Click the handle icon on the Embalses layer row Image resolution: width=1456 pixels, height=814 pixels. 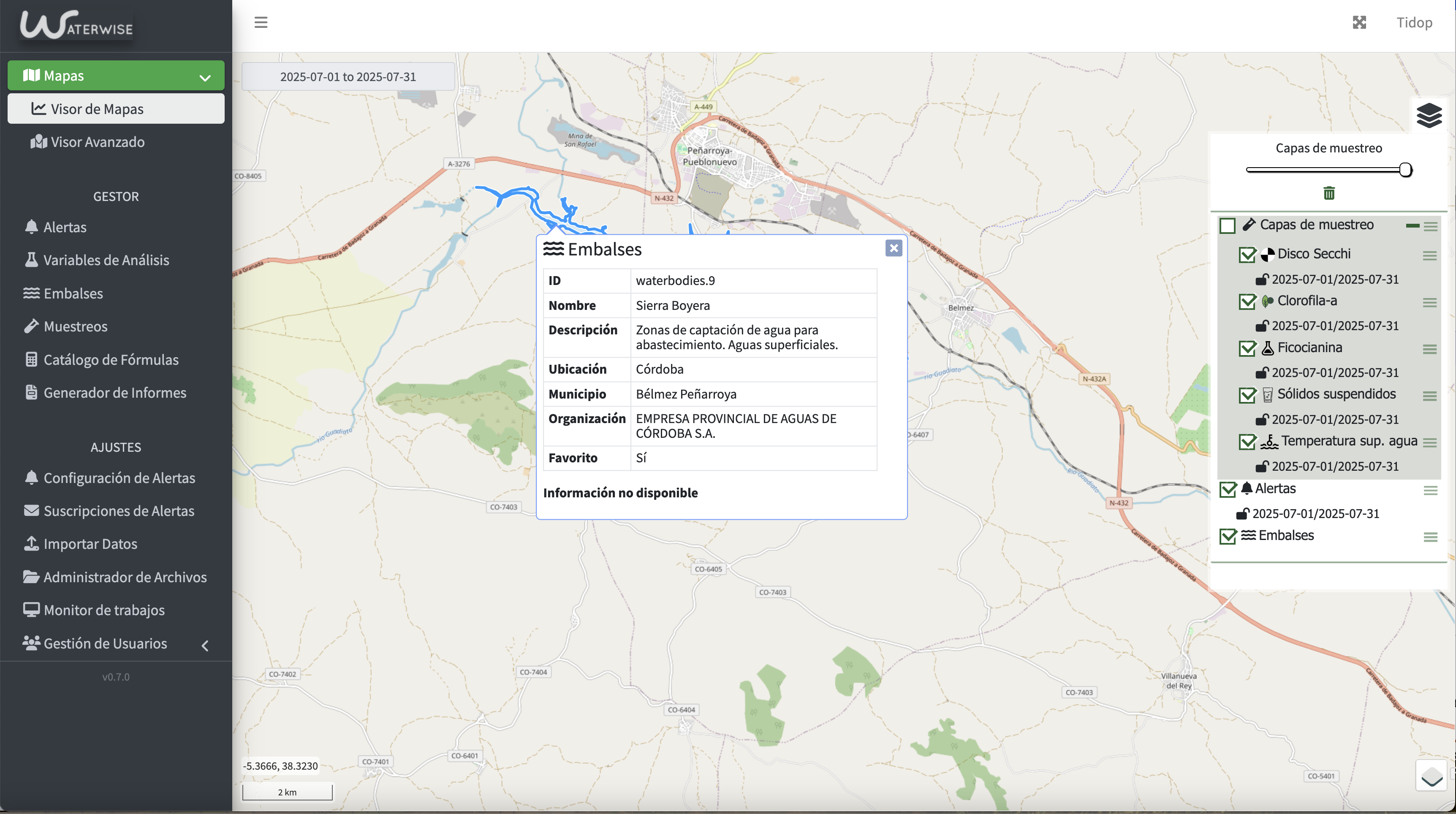(x=1430, y=537)
